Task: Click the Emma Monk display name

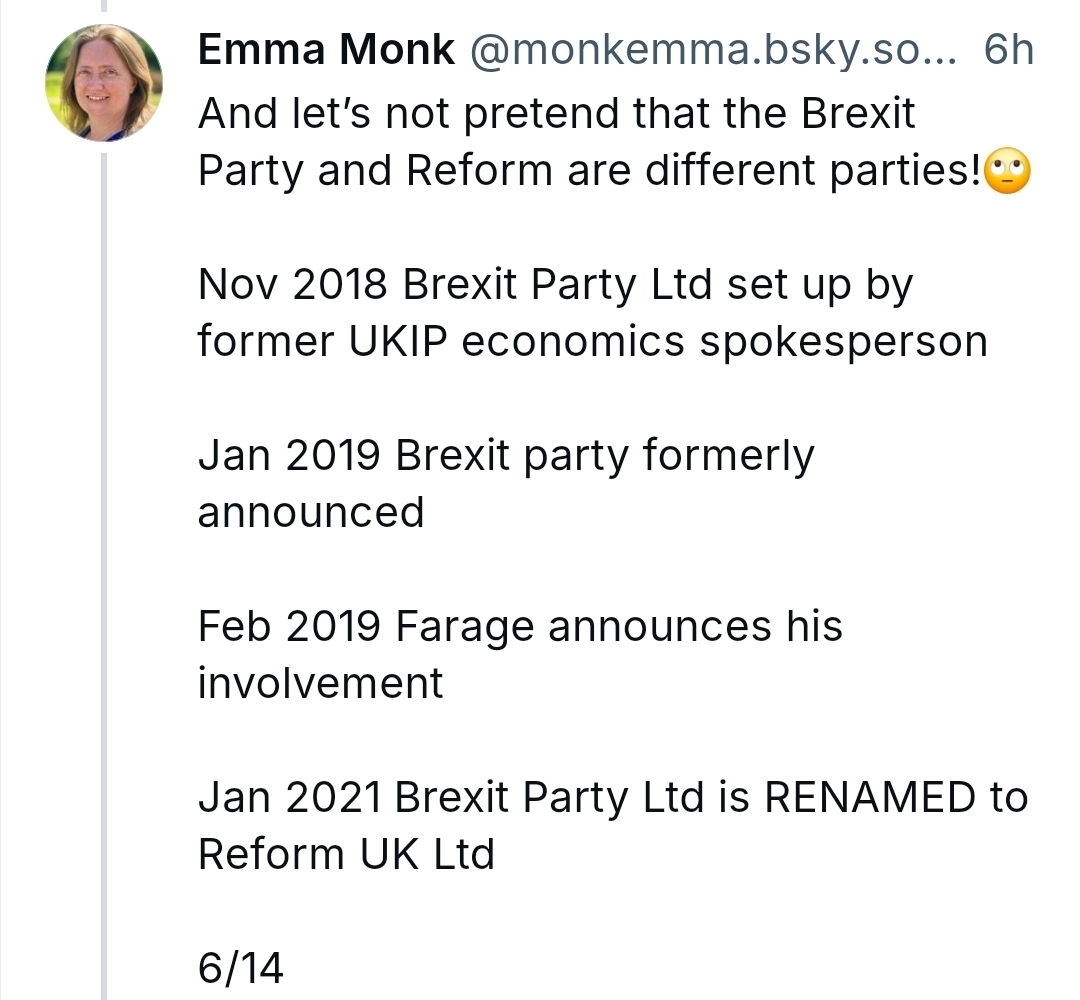Action: [x=326, y=51]
